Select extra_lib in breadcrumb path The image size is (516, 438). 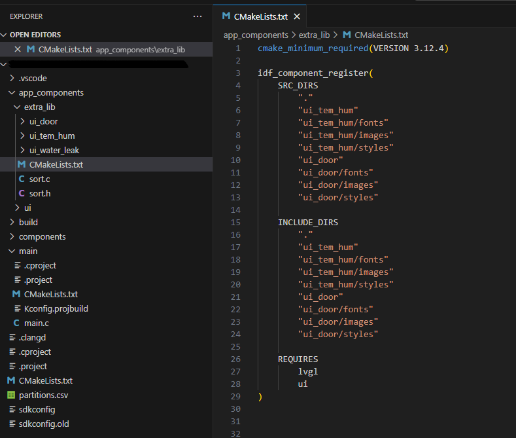point(314,35)
